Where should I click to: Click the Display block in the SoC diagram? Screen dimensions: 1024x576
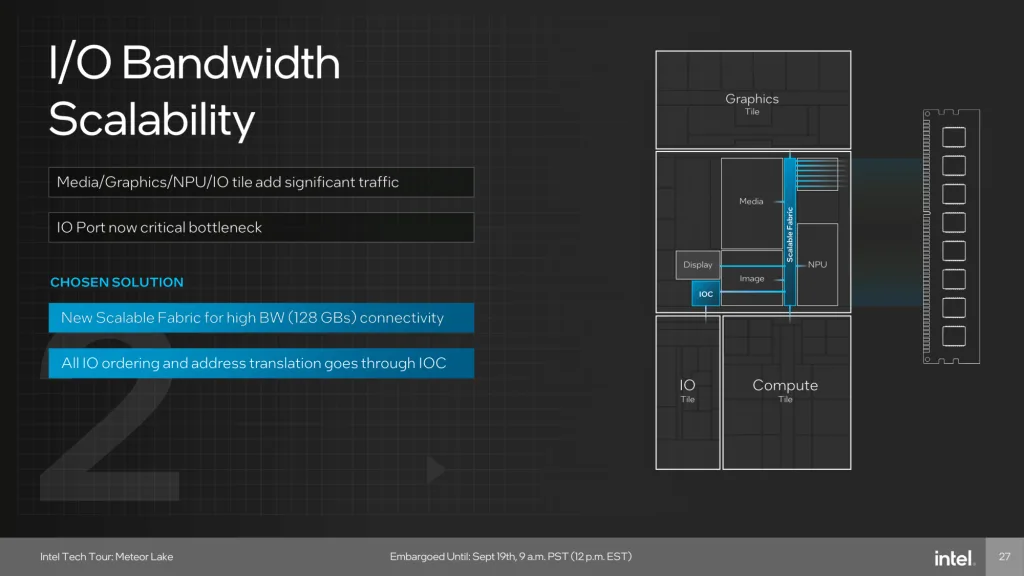point(698,265)
